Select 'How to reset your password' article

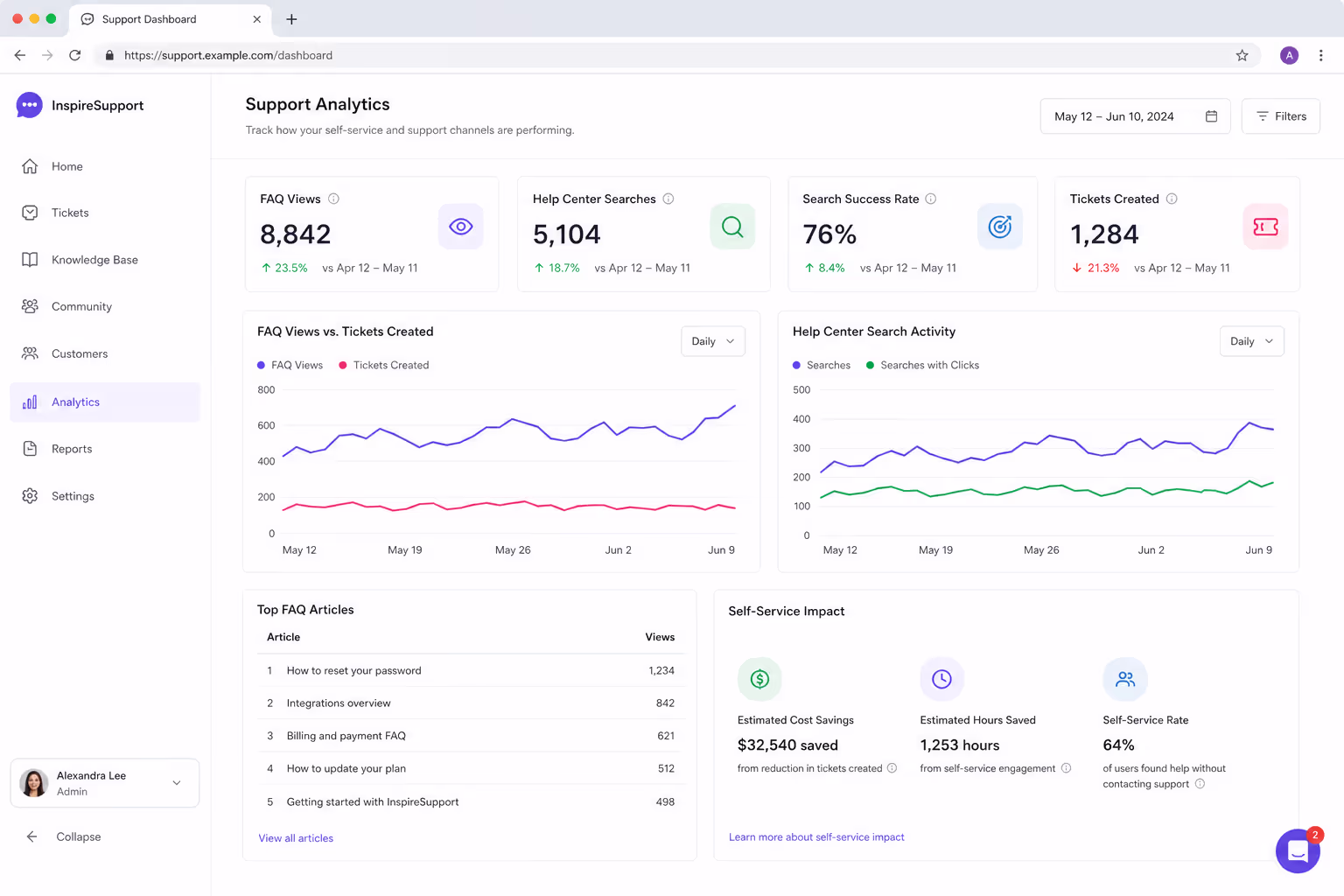click(471, 670)
